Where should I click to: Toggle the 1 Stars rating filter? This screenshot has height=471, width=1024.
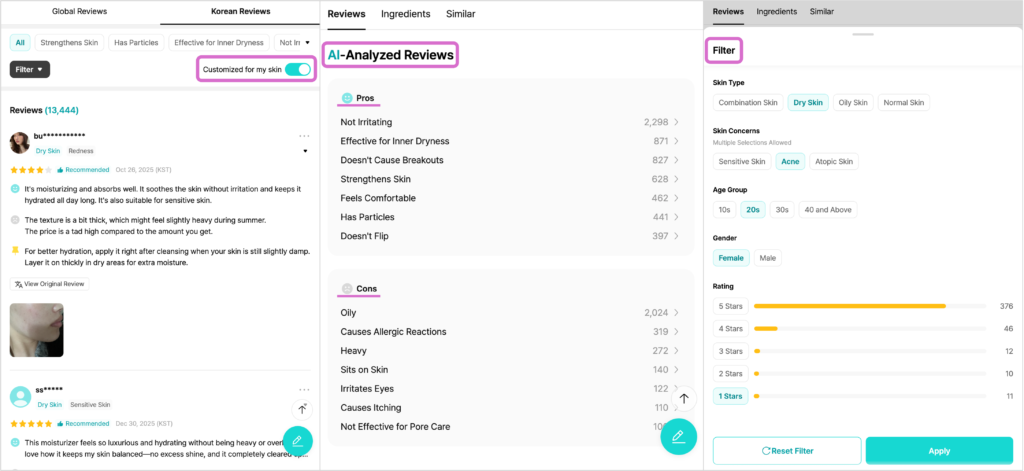coord(729,397)
